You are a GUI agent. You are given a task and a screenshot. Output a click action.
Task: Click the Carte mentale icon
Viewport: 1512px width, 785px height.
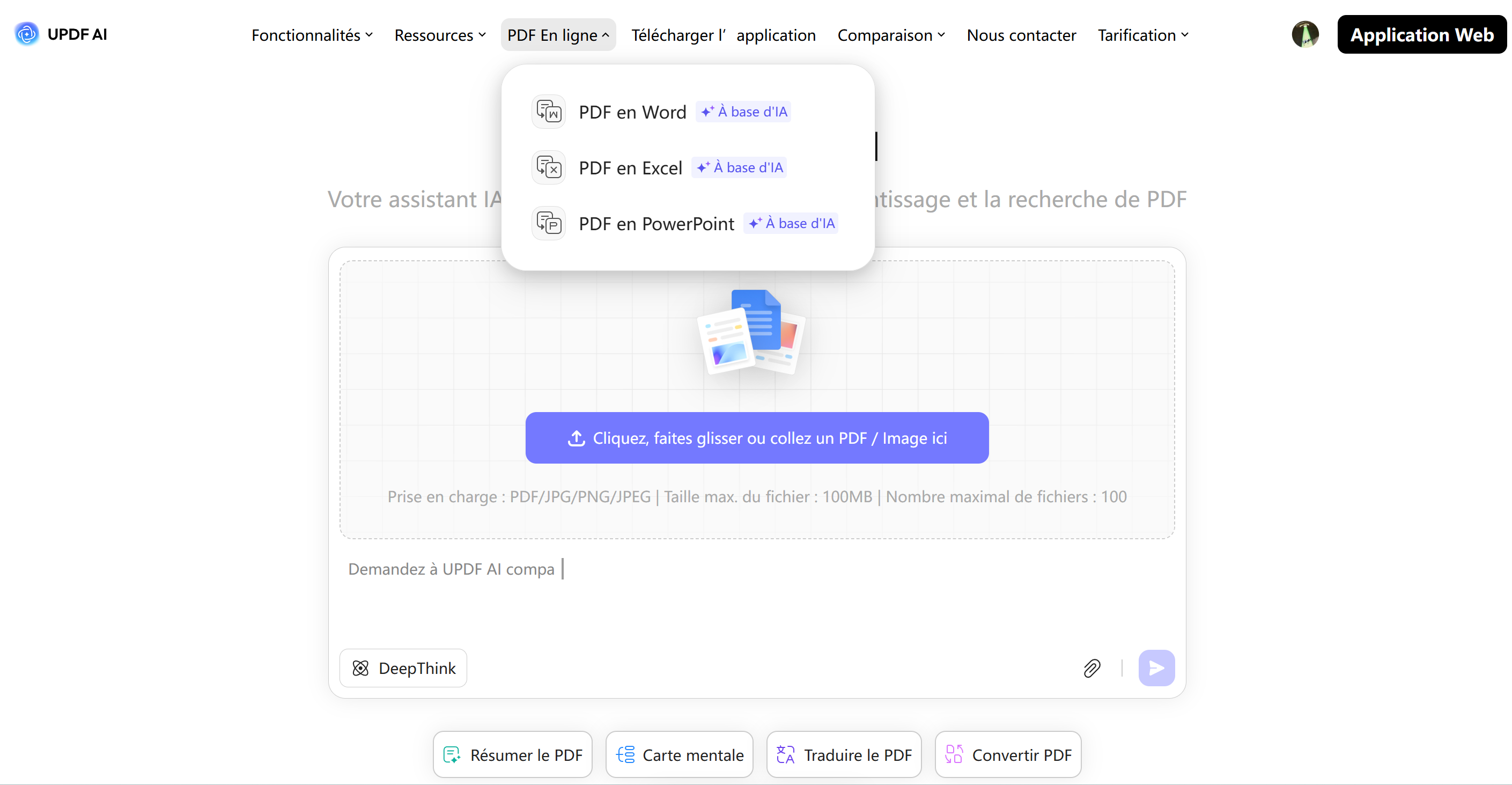click(x=626, y=754)
